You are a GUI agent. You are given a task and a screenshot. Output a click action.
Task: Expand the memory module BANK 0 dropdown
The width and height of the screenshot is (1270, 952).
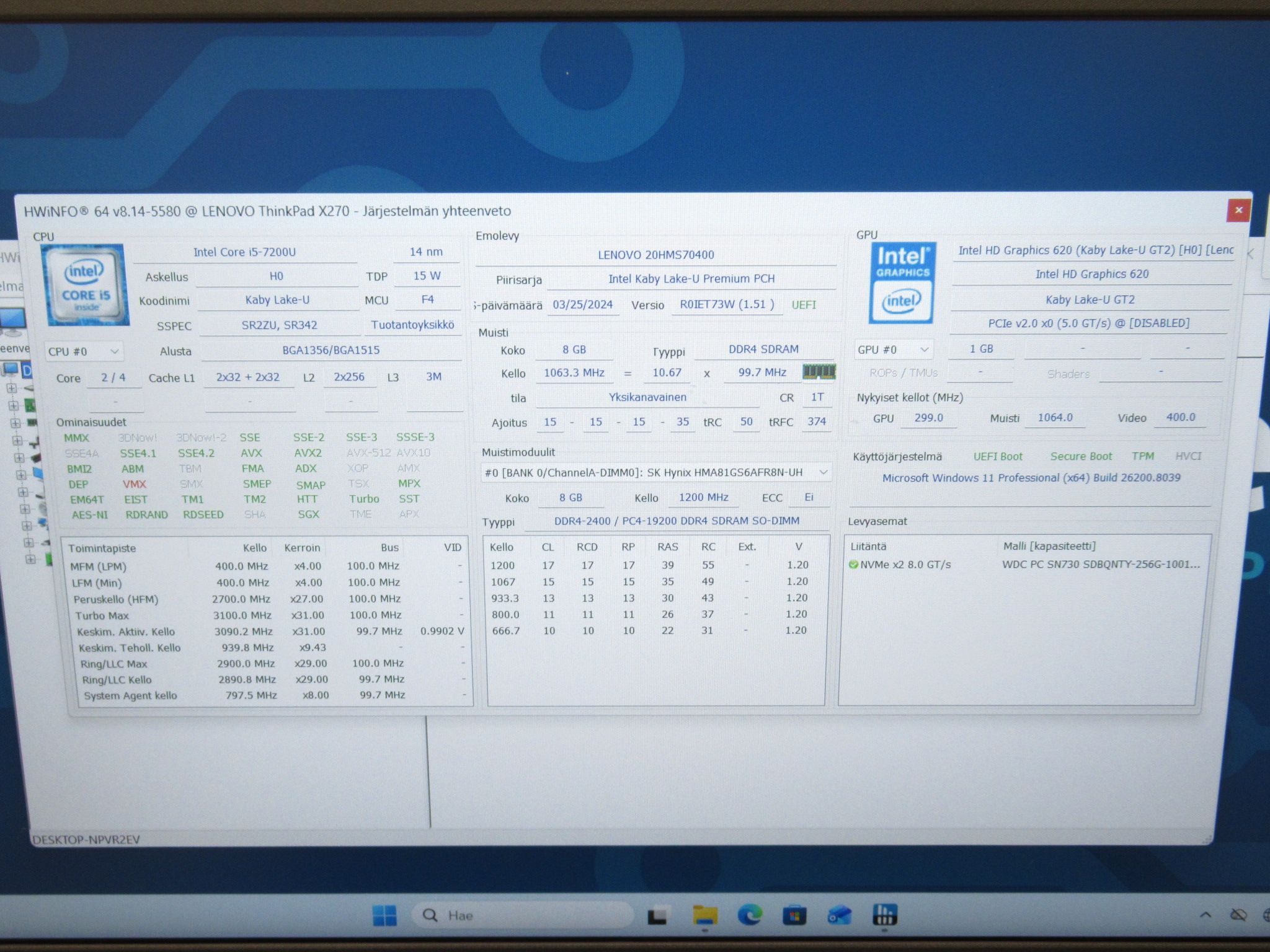(x=656, y=472)
